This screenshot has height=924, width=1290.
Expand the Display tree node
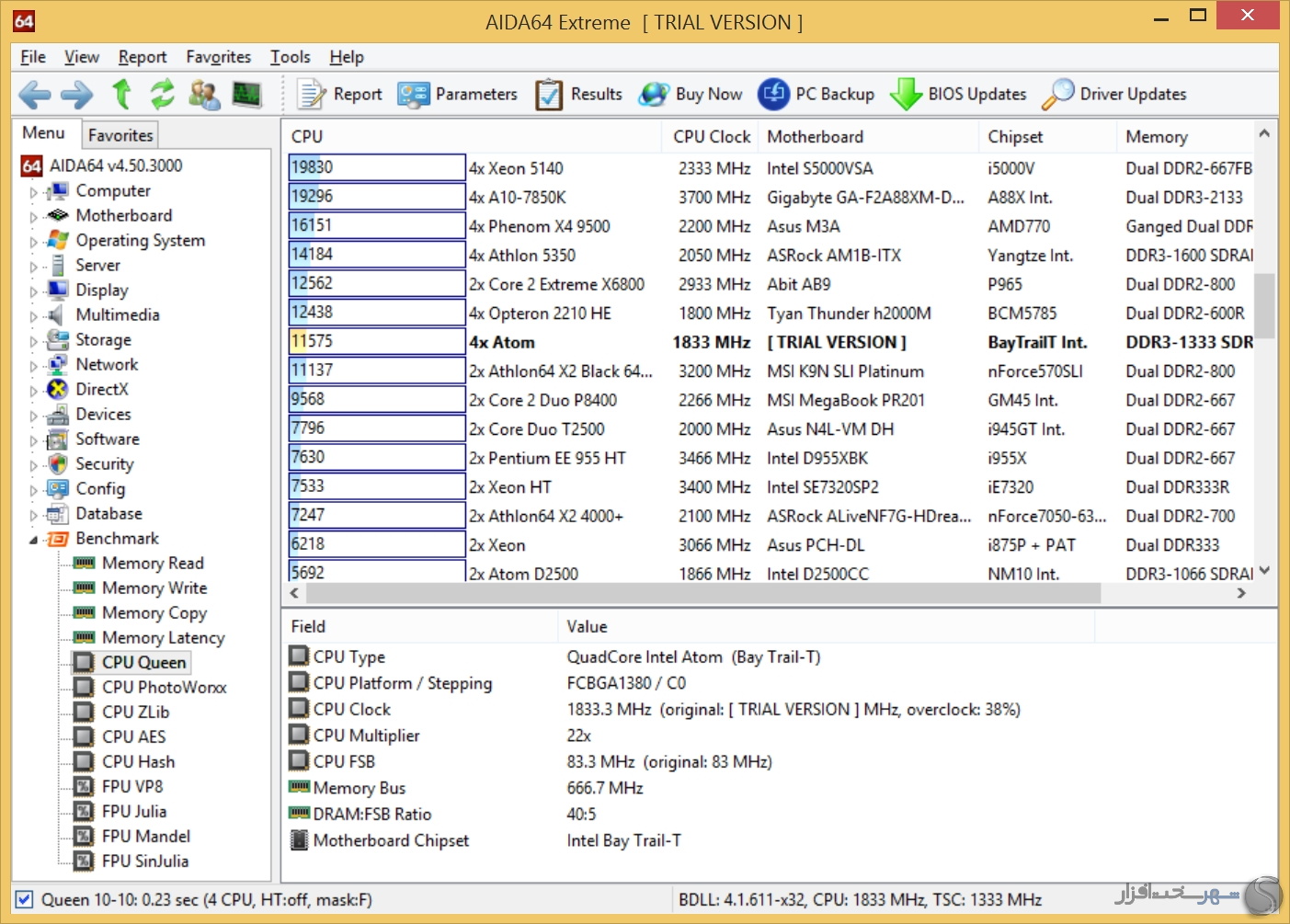33,291
